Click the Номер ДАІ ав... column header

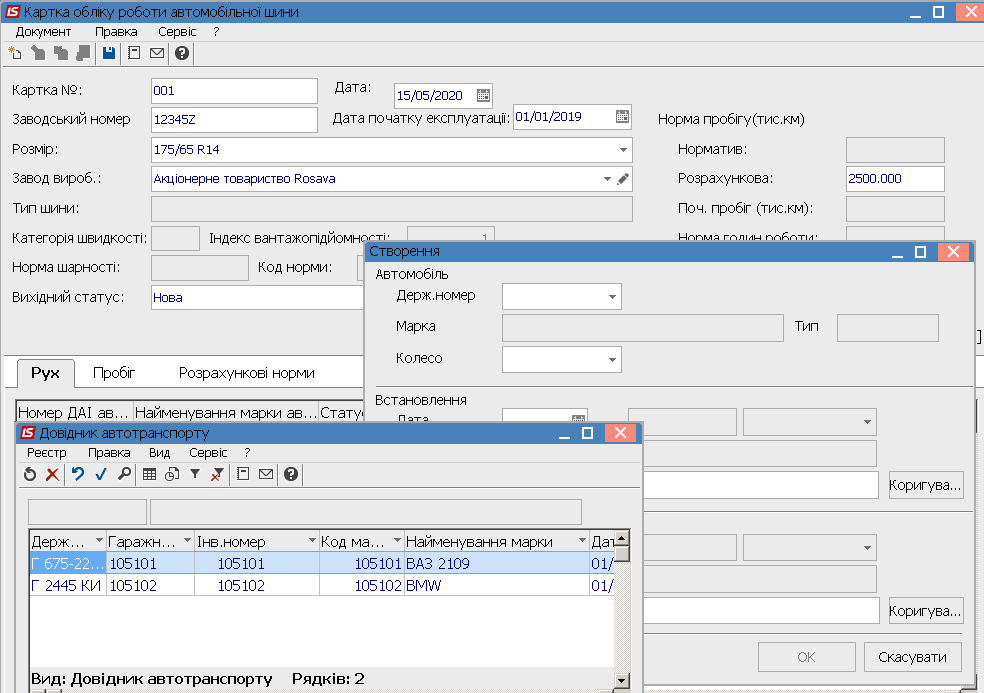[x=74, y=412]
